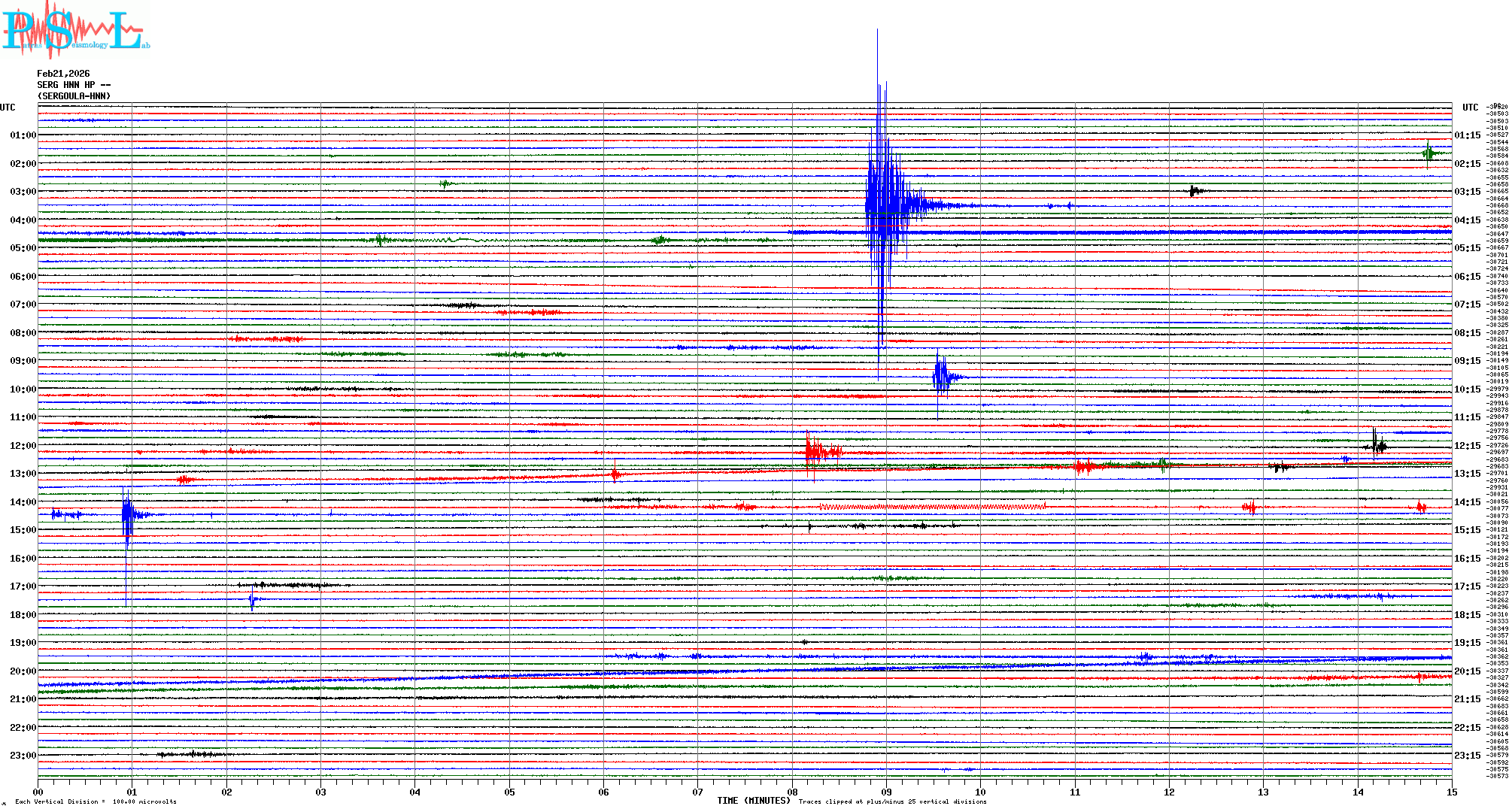Click minute tick 15 on bottom axis
1512x812 pixels.
pyautogui.click(x=1452, y=792)
